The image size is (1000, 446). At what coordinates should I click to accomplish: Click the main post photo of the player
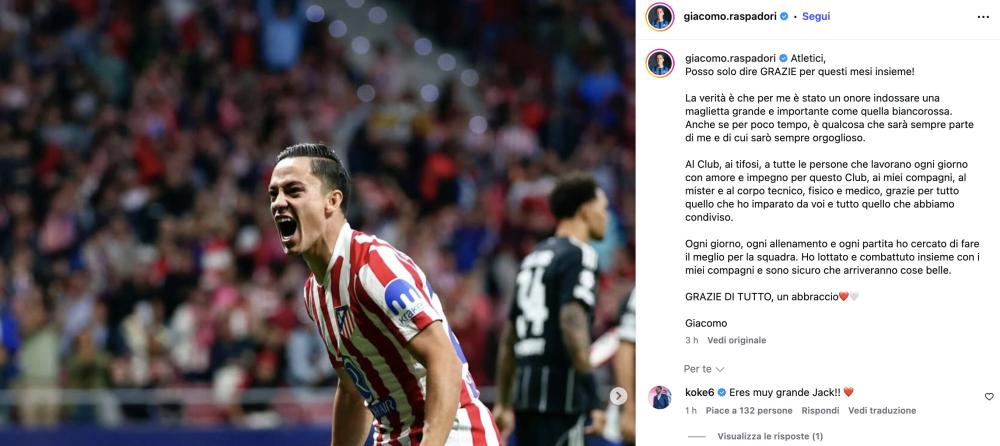[318, 223]
